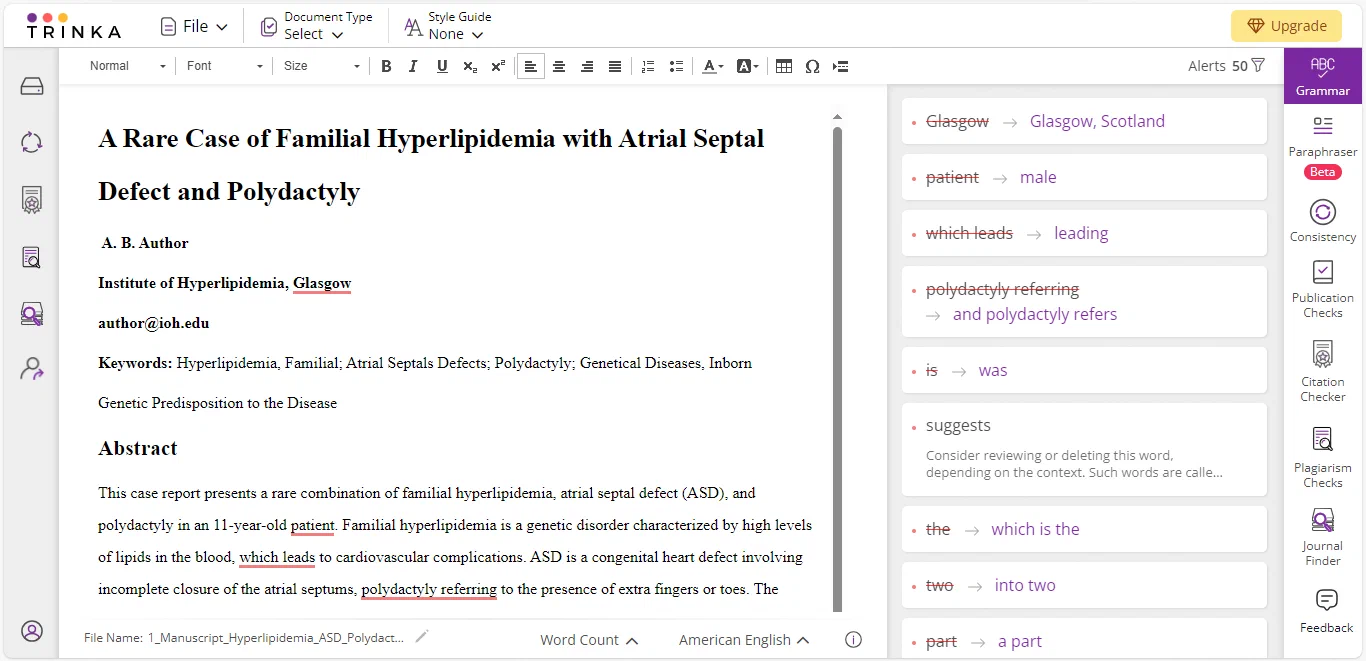The width and height of the screenshot is (1366, 661).
Task: Open the font color picker
Action: click(x=712, y=67)
